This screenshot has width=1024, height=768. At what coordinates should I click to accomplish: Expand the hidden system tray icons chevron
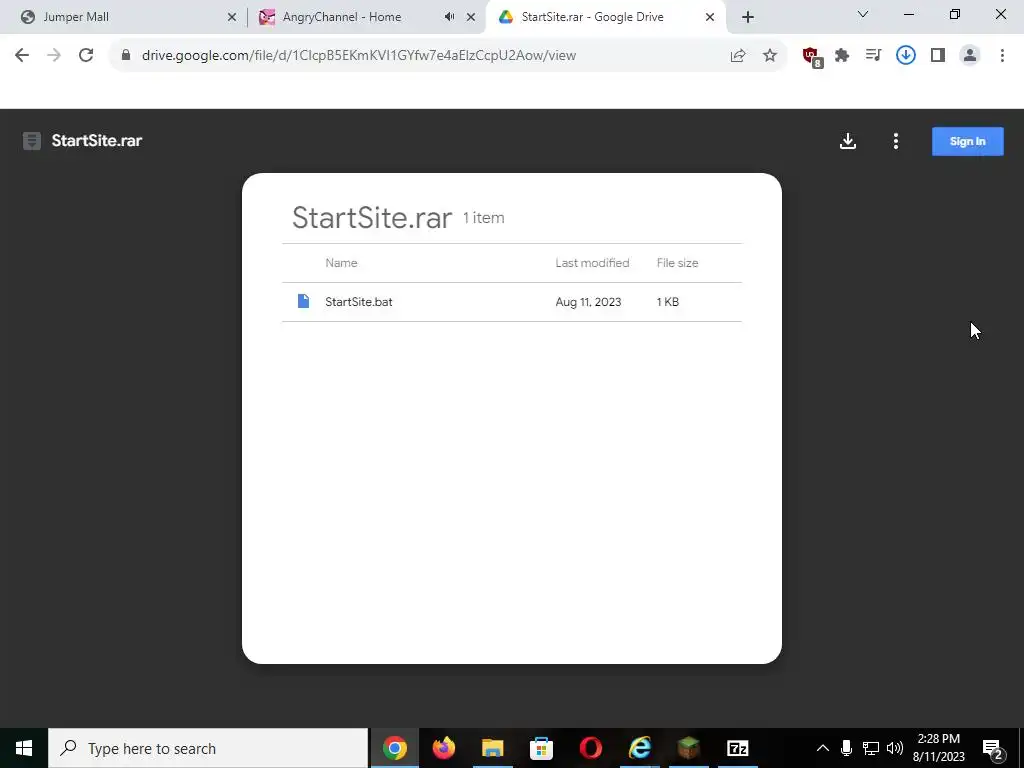click(x=823, y=748)
